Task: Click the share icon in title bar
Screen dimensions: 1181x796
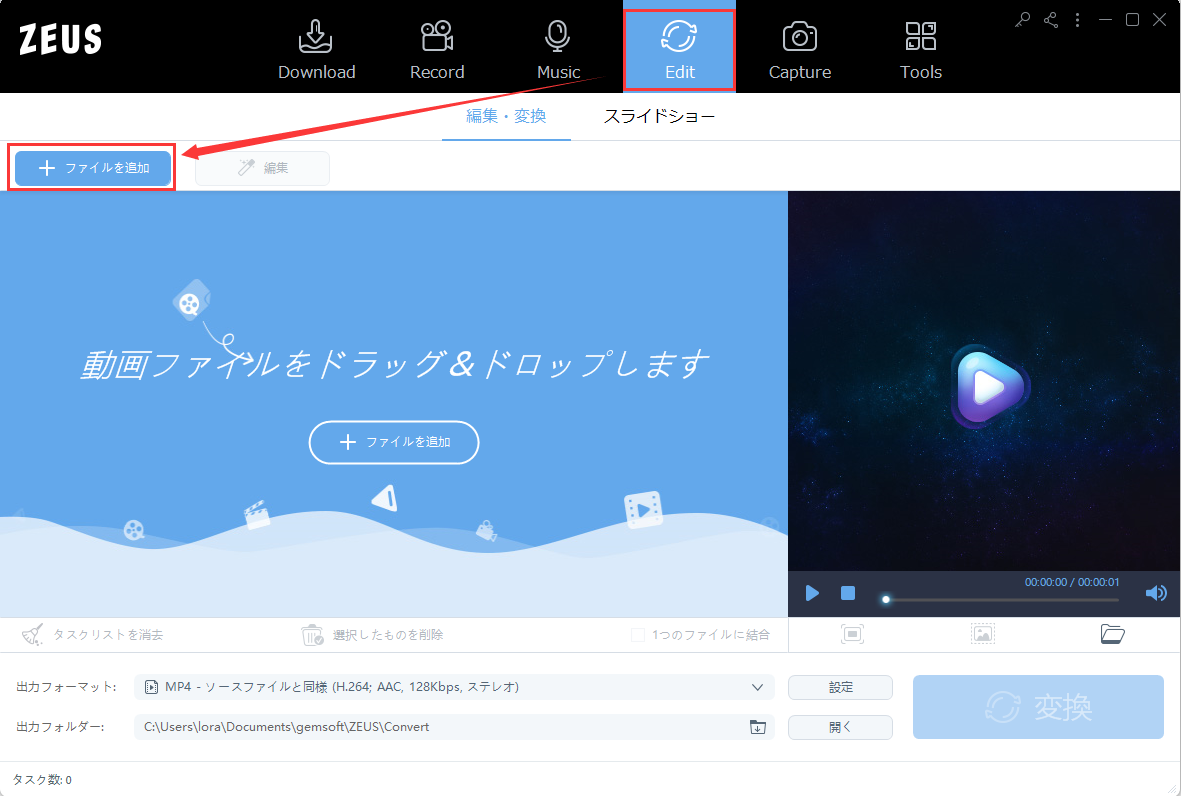Action: 1051,20
